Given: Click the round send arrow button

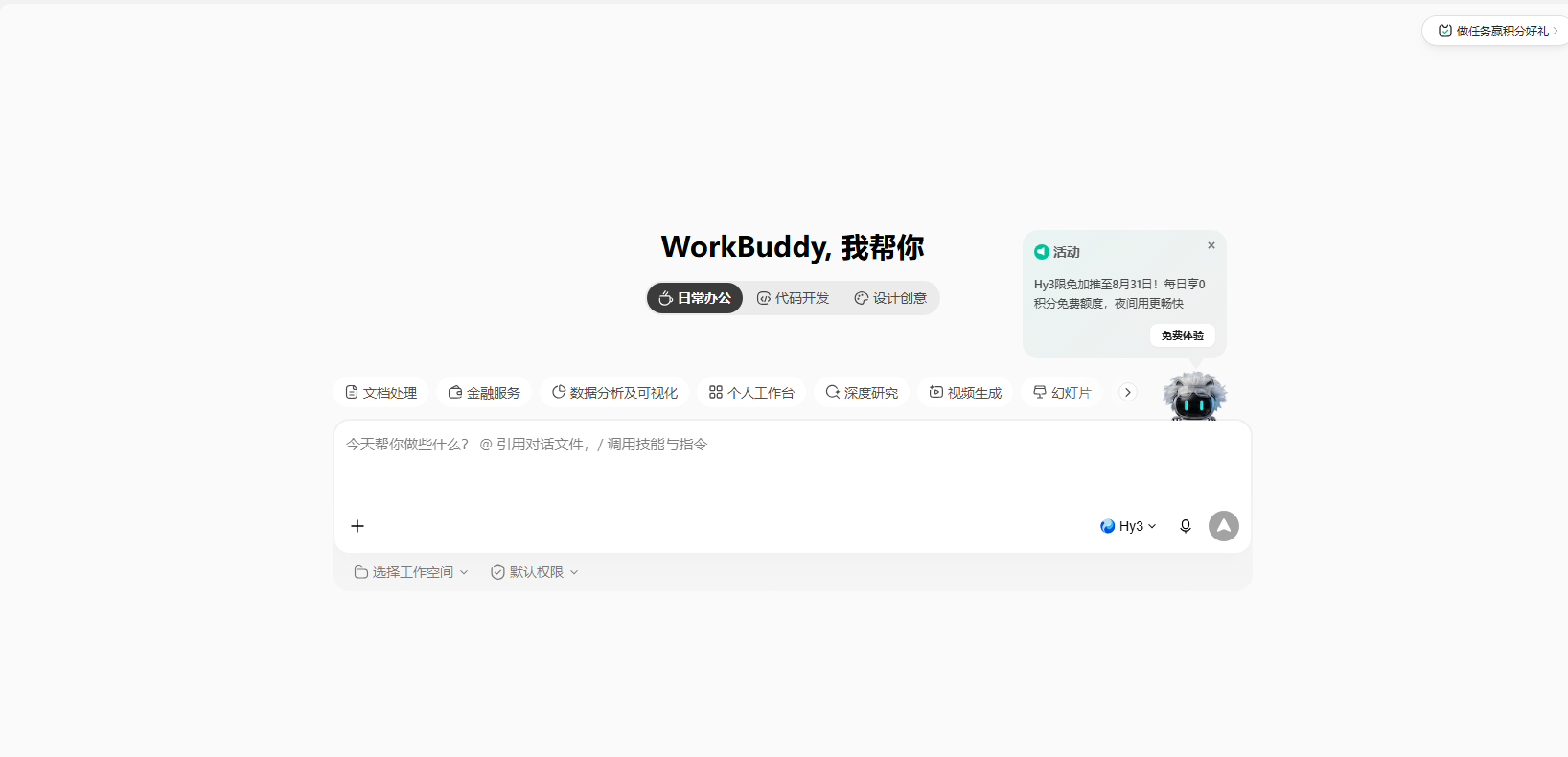Looking at the screenshot, I should 1224,526.
